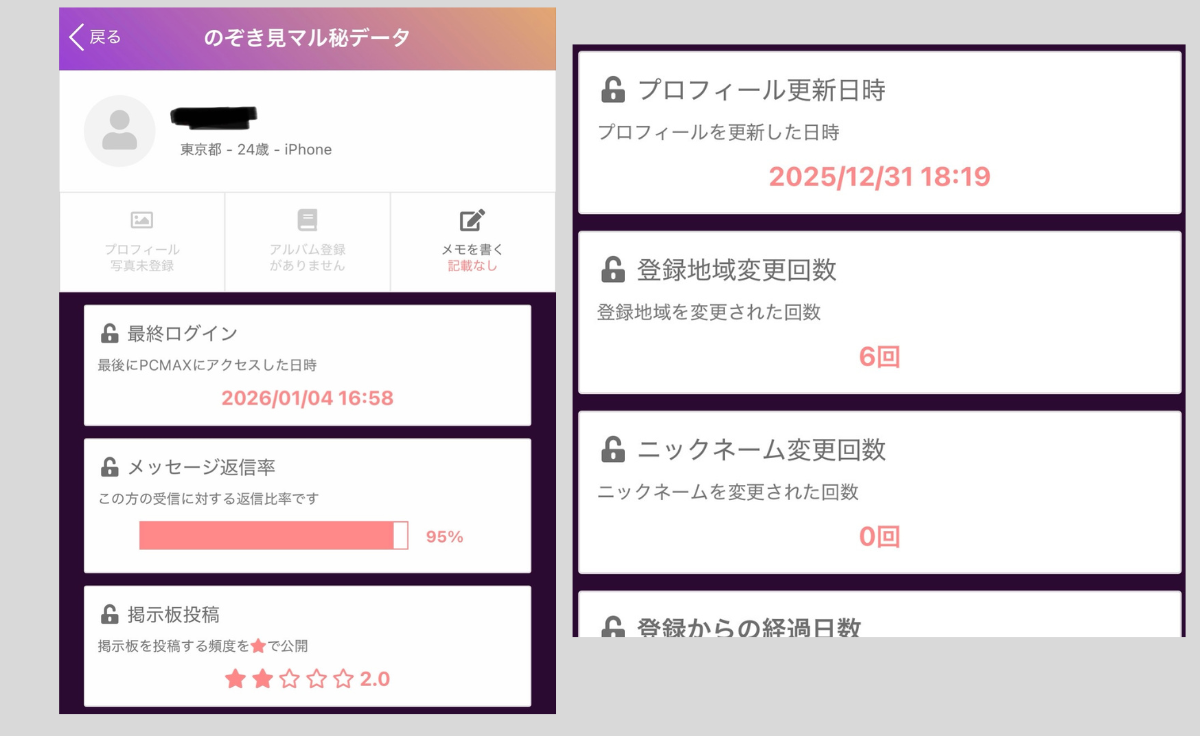This screenshot has height=736, width=1200.
Task: Click the lock icon beside プロフィール更新日時
Action: pyautogui.click(x=612, y=90)
